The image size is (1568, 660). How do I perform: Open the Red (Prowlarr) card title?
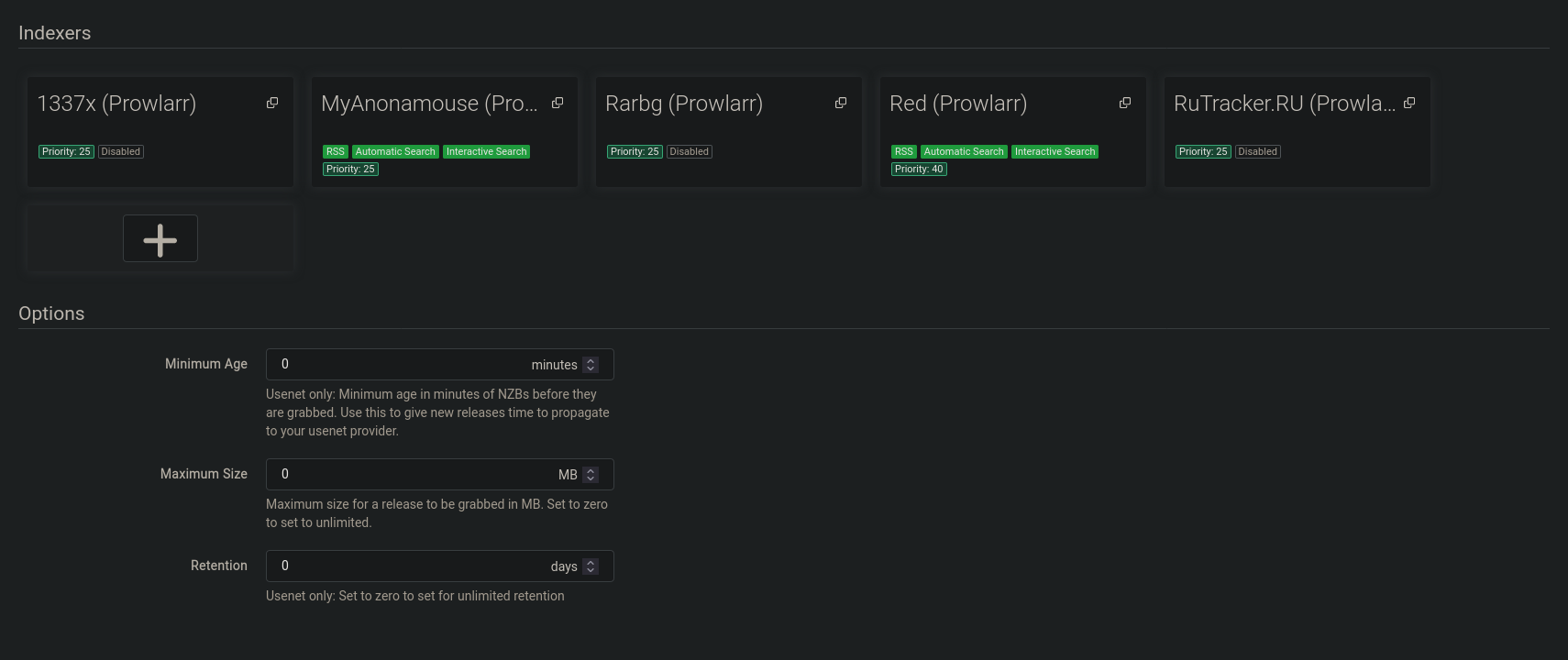click(958, 104)
